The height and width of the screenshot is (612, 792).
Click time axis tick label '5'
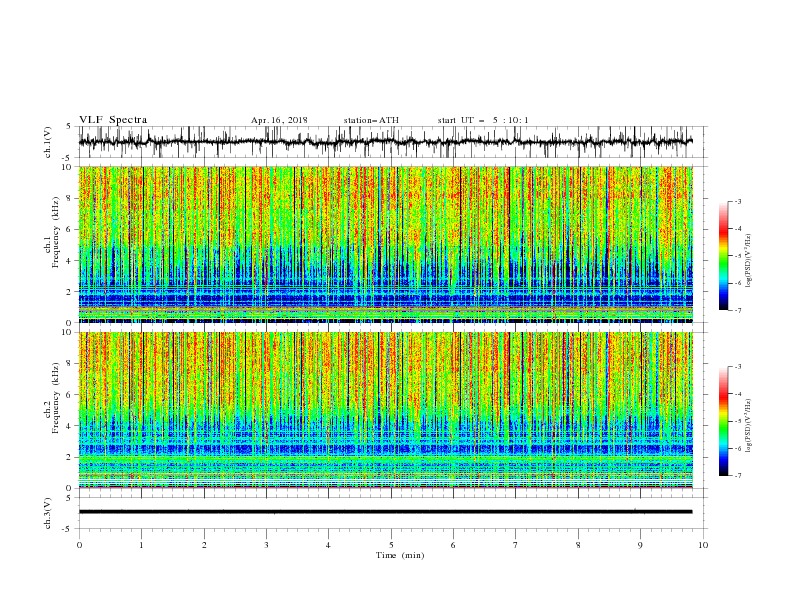(391, 545)
